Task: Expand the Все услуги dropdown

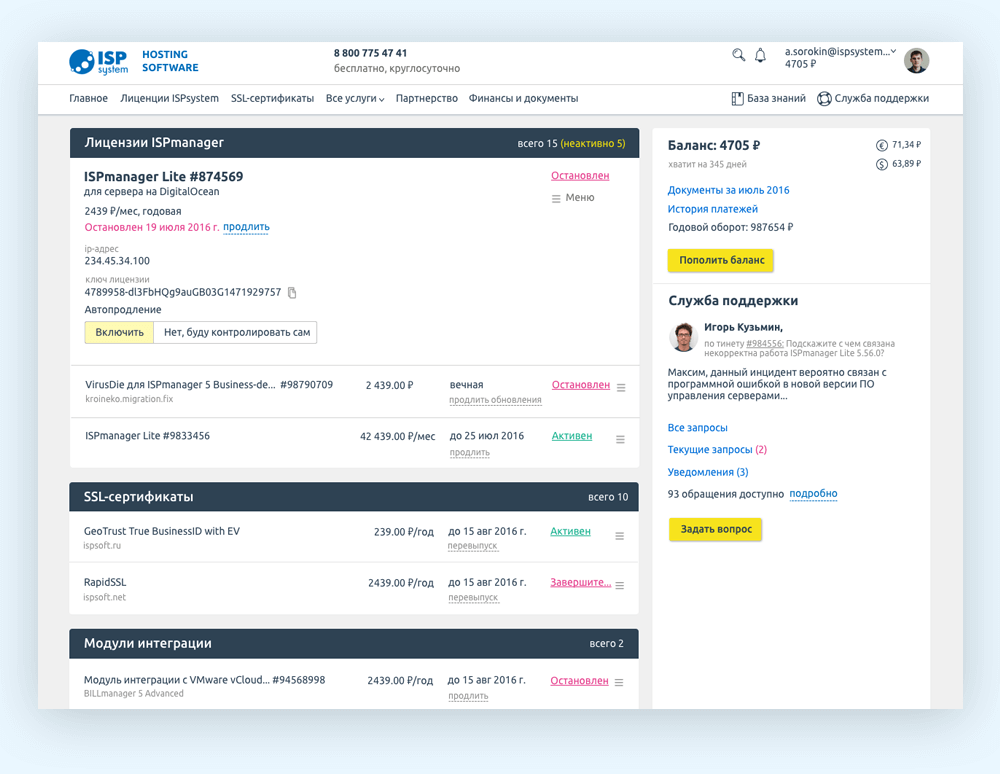Action: pos(352,98)
